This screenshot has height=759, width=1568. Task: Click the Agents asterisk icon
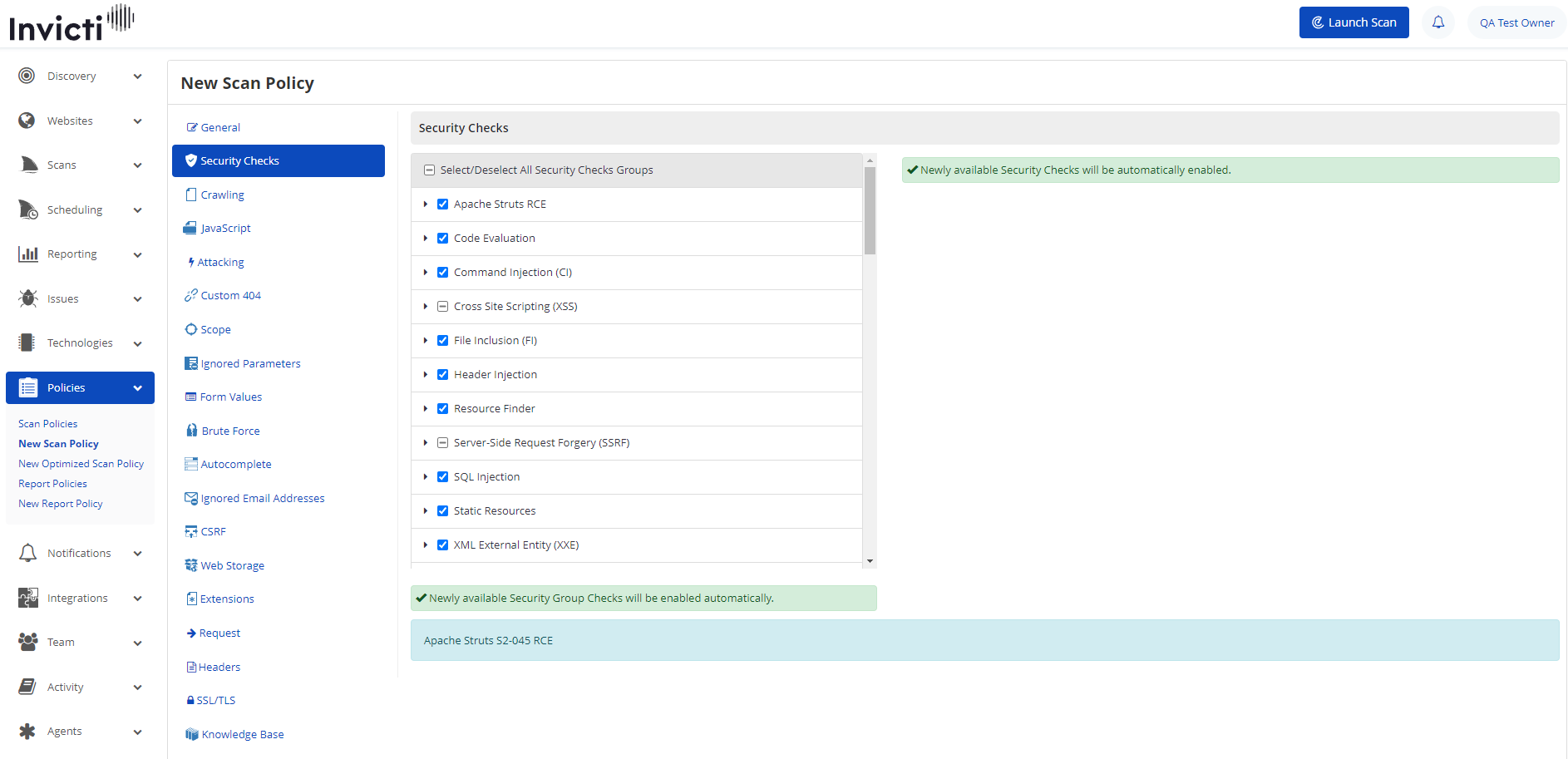tap(27, 732)
